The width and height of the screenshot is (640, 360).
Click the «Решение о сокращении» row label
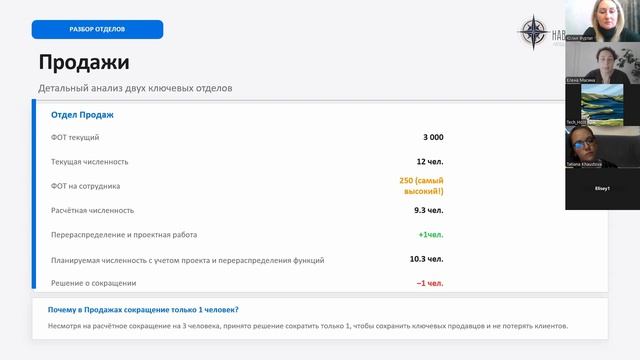tap(93, 283)
